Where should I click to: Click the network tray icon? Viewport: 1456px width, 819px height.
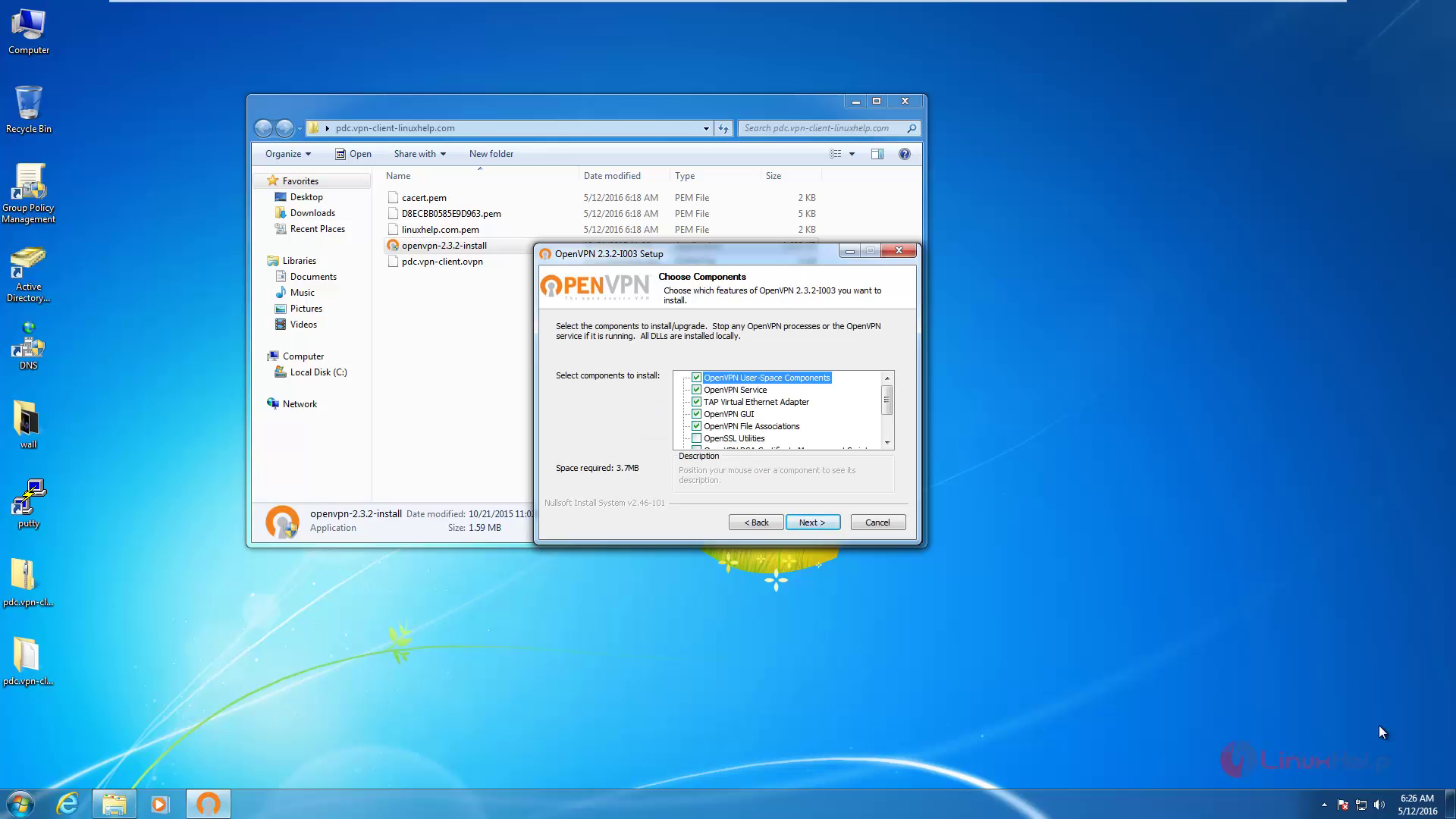click(x=1361, y=805)
